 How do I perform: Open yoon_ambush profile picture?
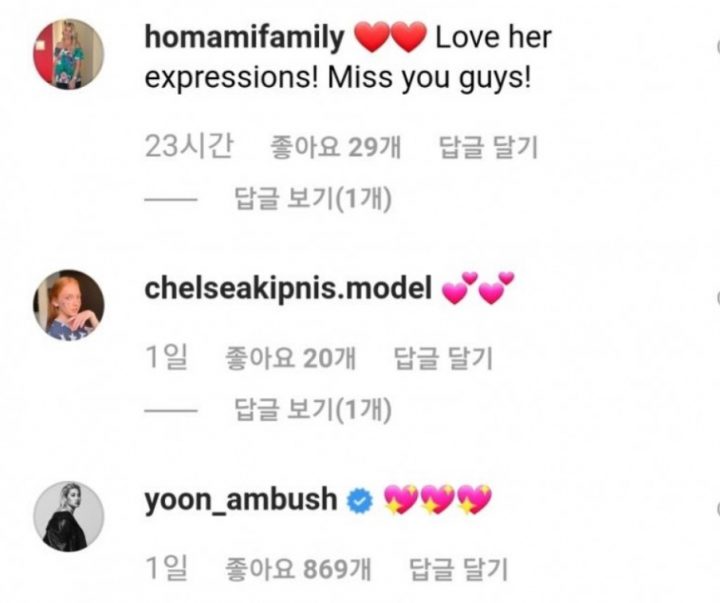[68, 516]
